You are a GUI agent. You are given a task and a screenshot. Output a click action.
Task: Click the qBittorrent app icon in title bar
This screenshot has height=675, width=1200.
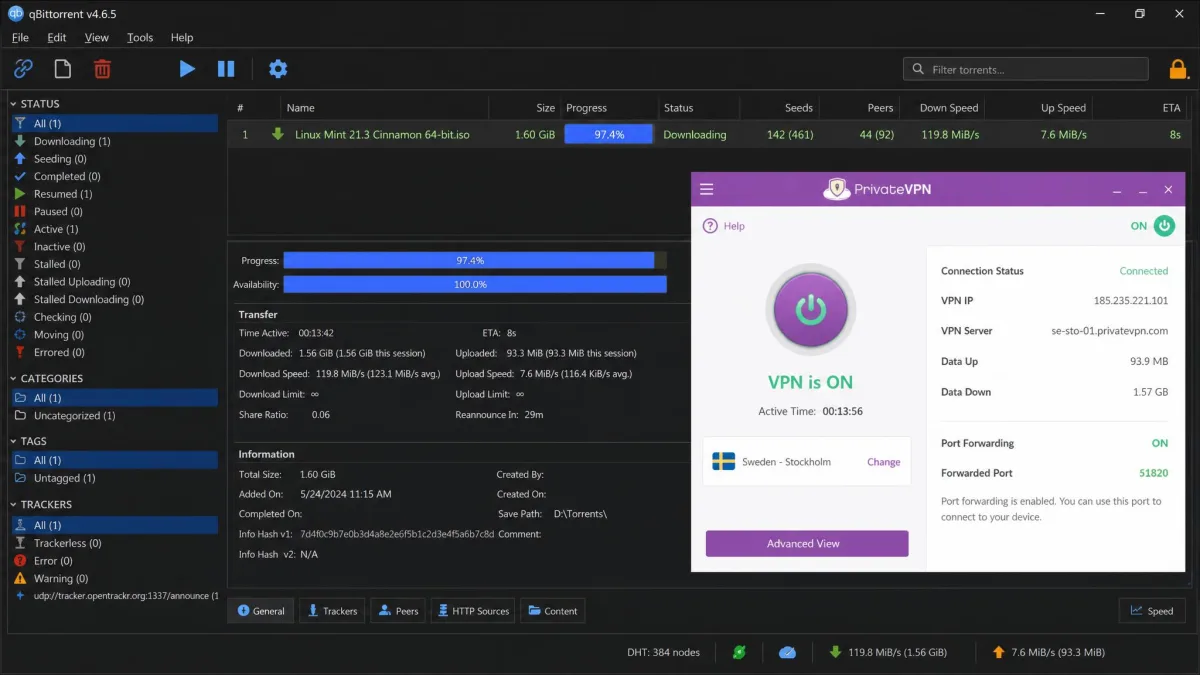point(16,13)
